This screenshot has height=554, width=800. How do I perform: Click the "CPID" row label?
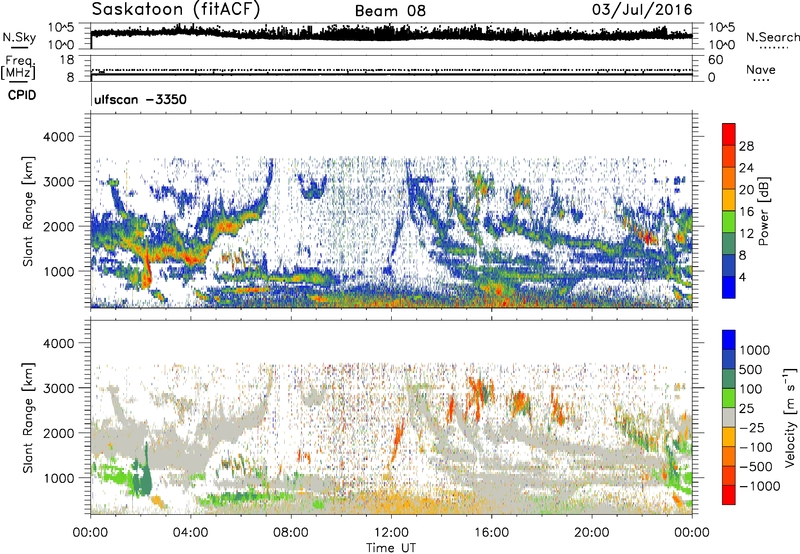(x=22, y=95)
